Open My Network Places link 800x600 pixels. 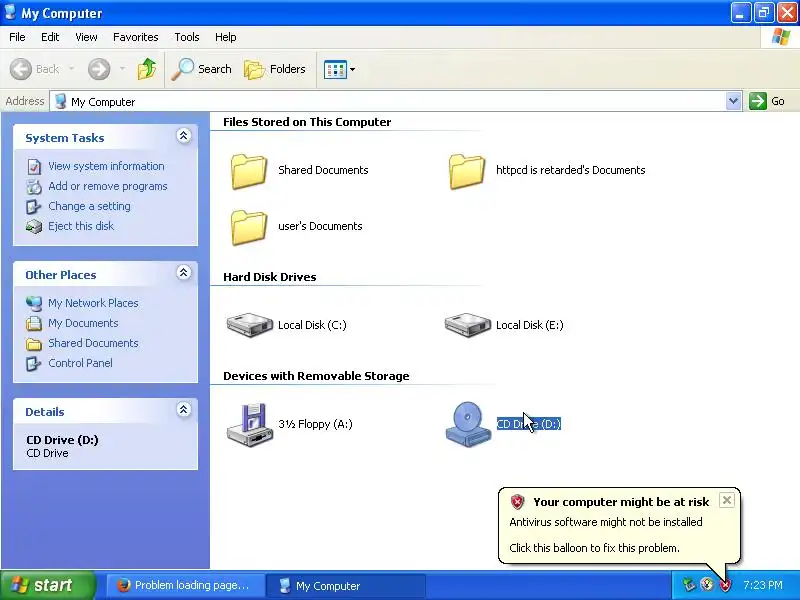(93, 303)
